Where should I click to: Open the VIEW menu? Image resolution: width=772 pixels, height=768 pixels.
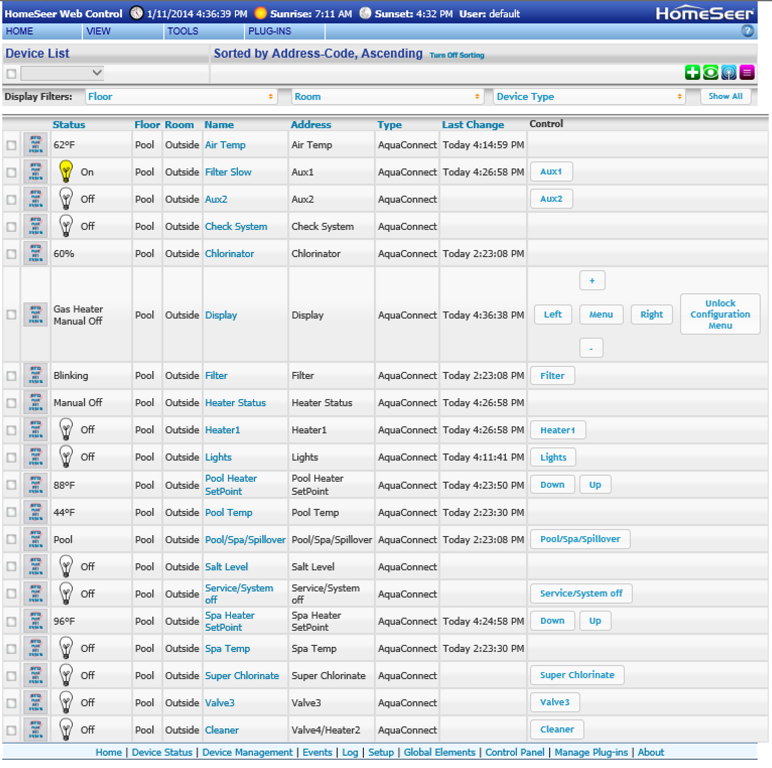(123, 31)
